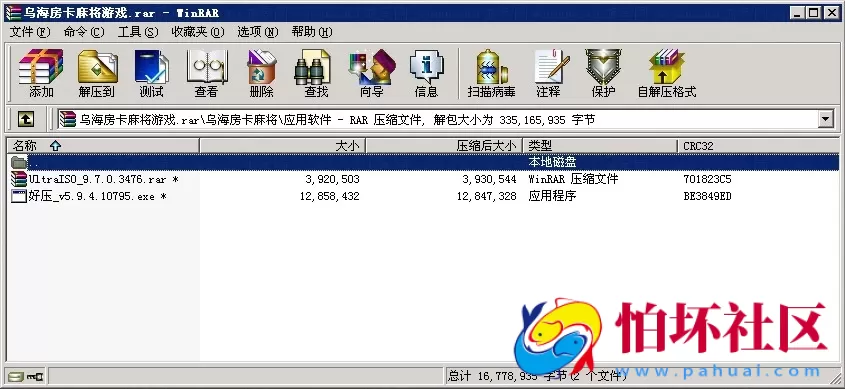Viewport: 845px width, 389px height.
Task: Click the 添加 (Add) toolbar icon
Action: [x=41, y=73]
